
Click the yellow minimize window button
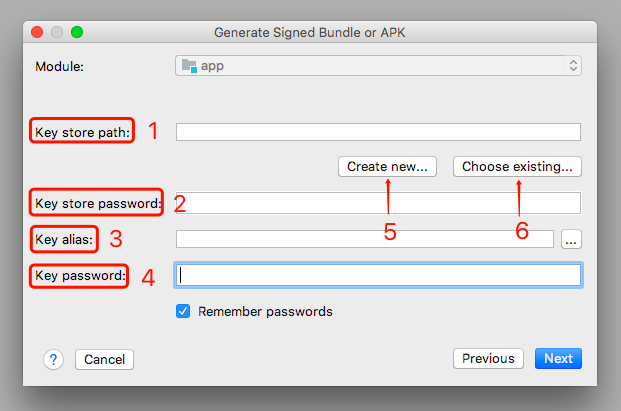pos(57,32)
